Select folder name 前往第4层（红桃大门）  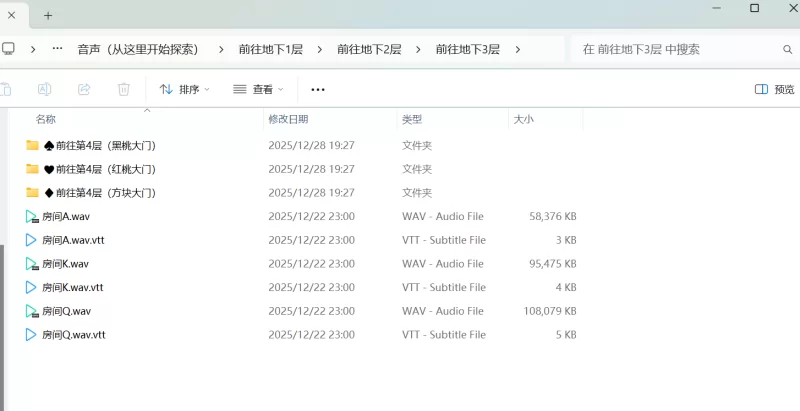(100, 169)
